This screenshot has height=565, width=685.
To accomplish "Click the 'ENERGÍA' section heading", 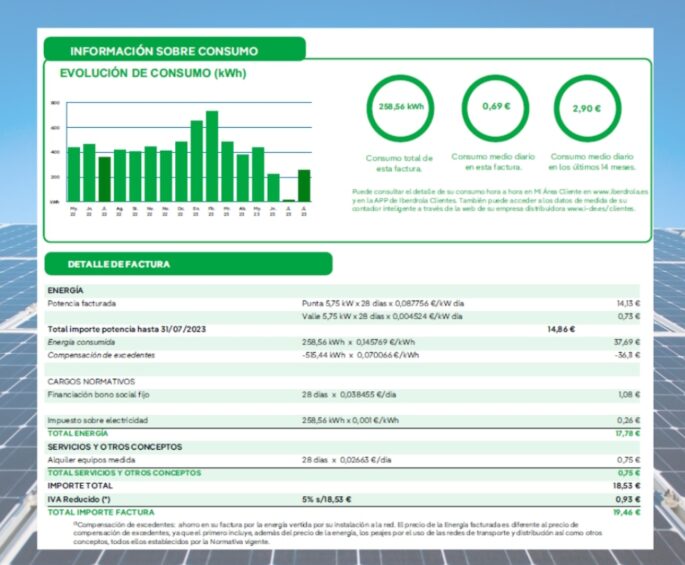I will (66, 290).
